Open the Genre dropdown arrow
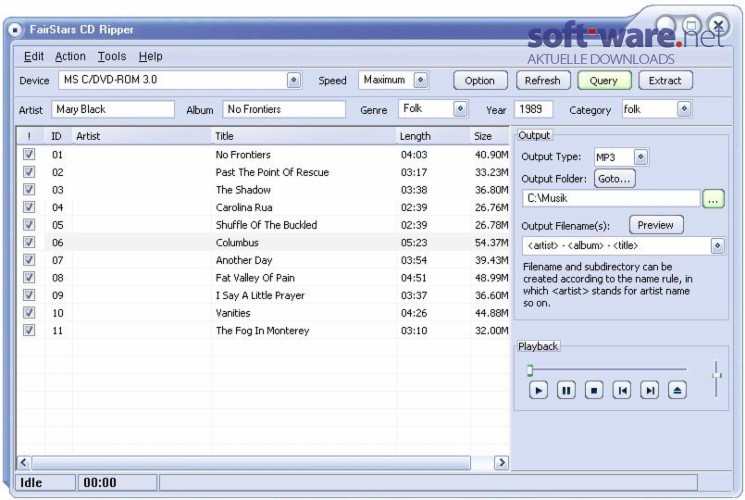This screenshot has height=500, width=745. tap(460, 109)
